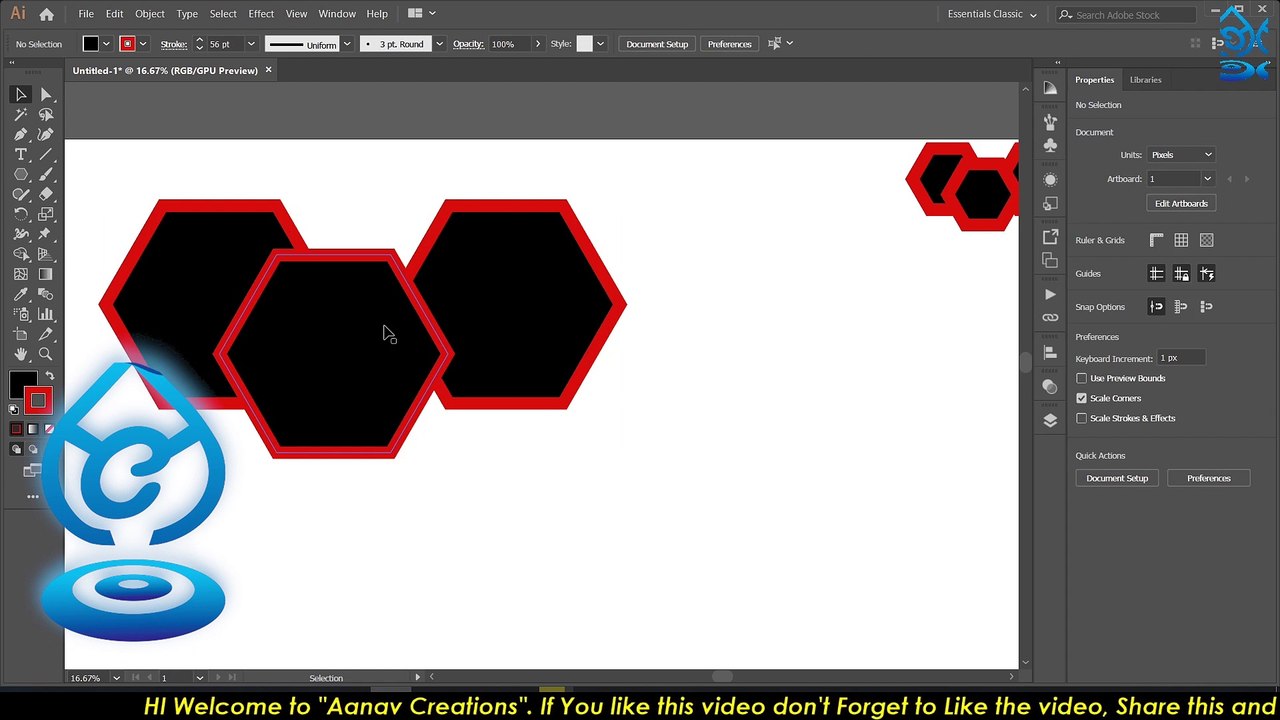Click Document Setup in Quick Actions
The image size is (1280, 720).
pyautogui.click(x=1117, y=478)
